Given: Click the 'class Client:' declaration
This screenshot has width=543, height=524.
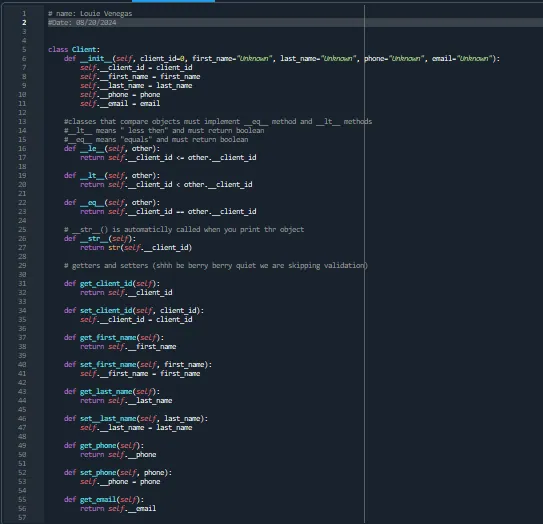Looking at the screenshot, I should [x=74, y=50].
